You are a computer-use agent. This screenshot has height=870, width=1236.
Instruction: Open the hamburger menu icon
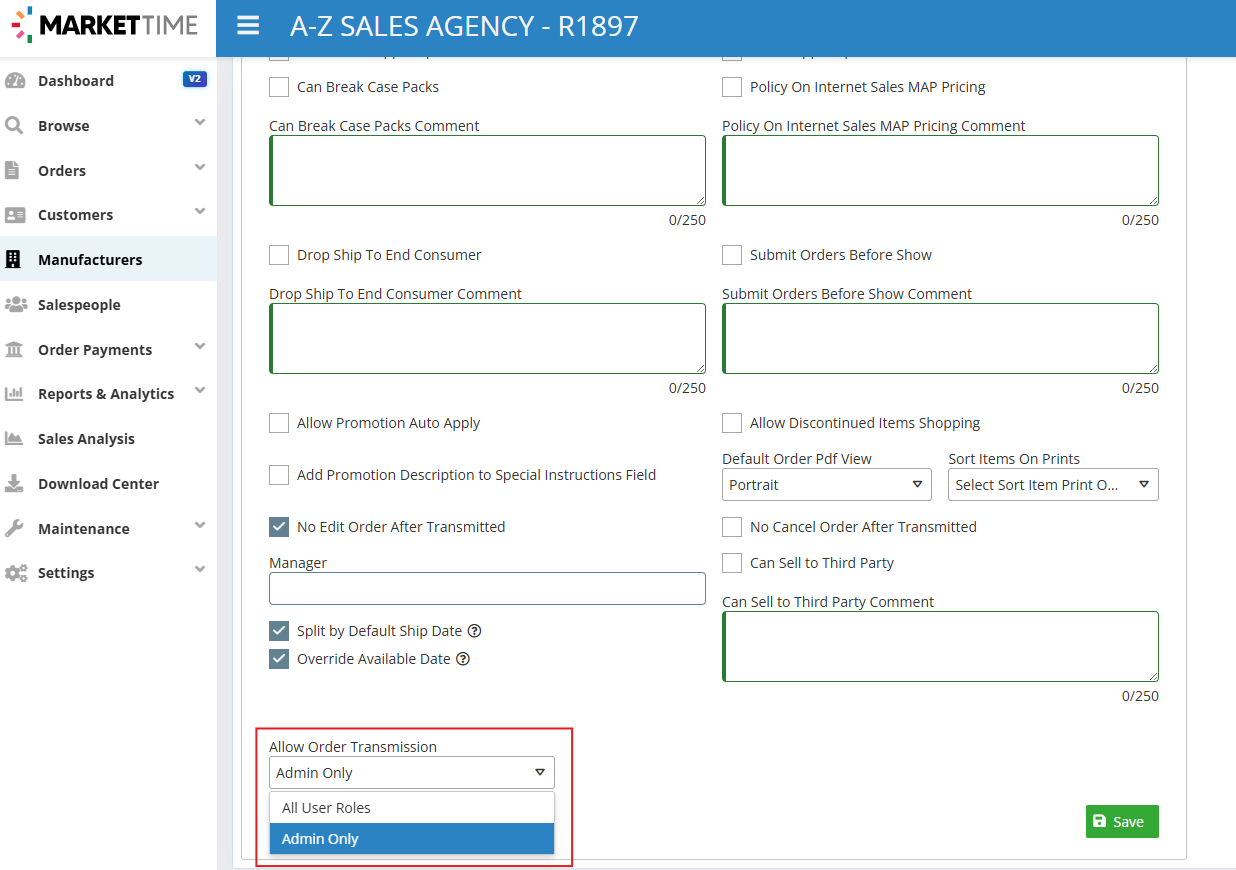click(x=248, y=26)
